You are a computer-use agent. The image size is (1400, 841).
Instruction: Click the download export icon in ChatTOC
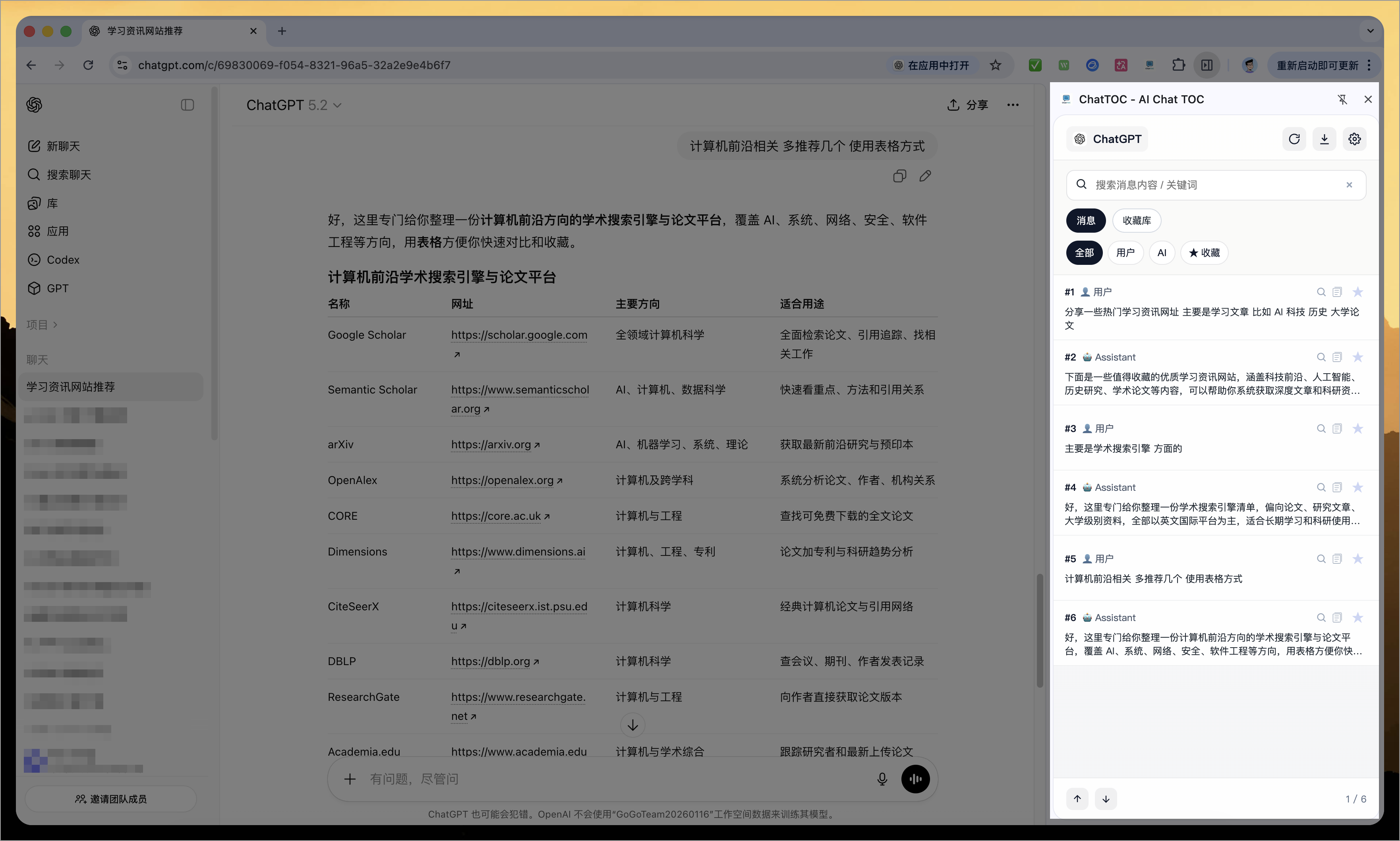coord(1324,139)
